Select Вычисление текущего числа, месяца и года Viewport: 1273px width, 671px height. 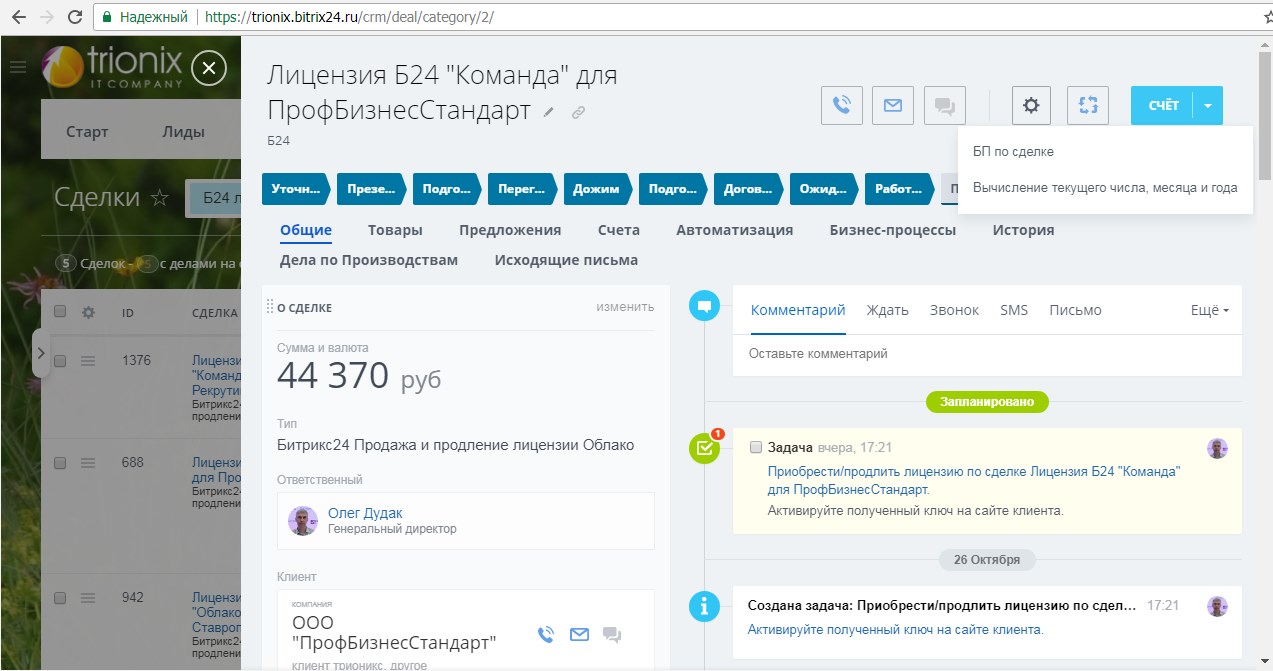point(1105,187)
